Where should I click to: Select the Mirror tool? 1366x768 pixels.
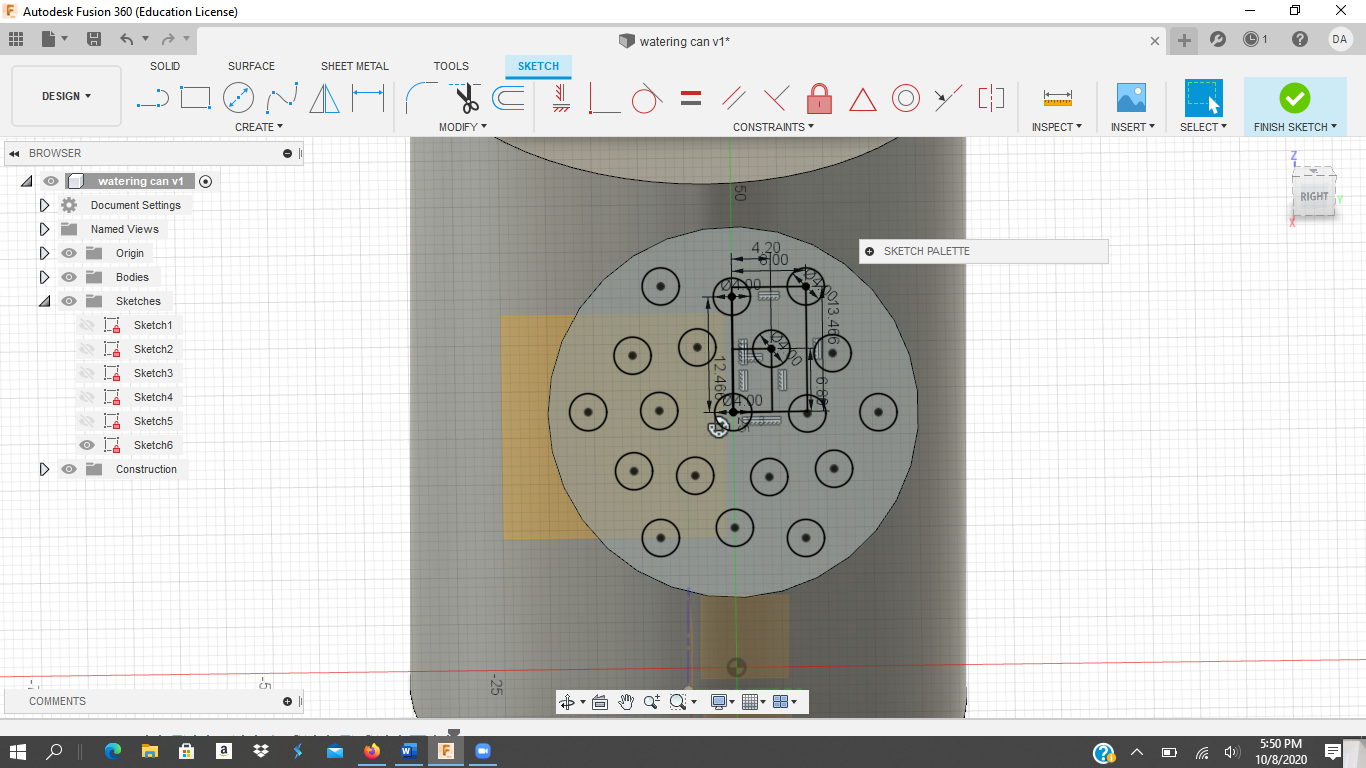coord(324,98)
